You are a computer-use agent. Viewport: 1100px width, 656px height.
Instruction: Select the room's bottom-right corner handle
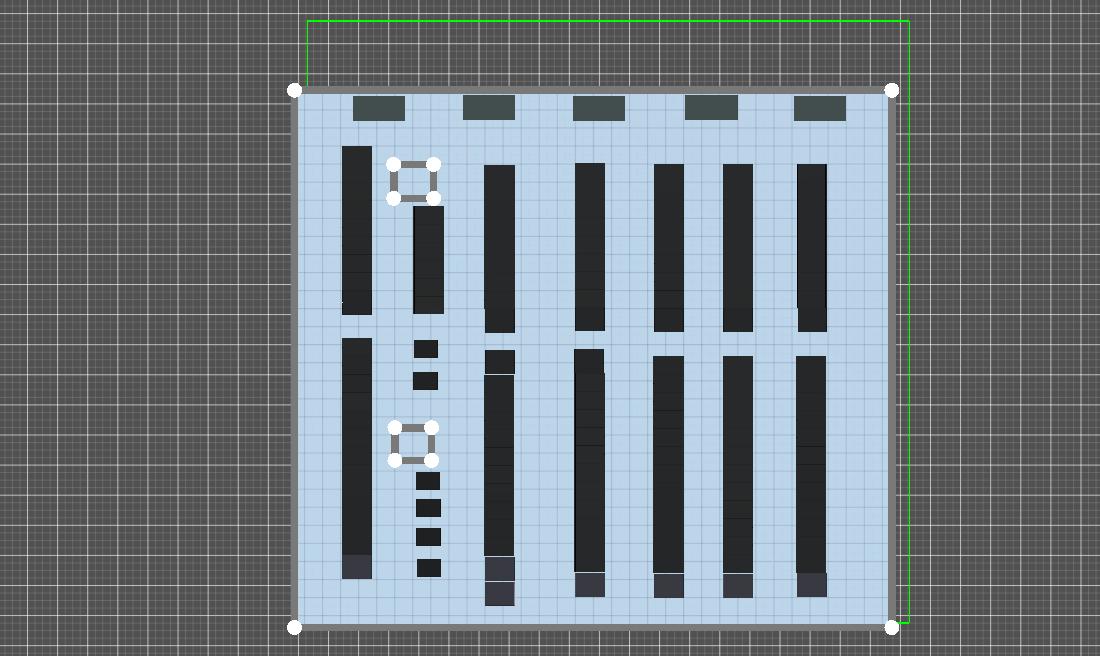[891, 627]
